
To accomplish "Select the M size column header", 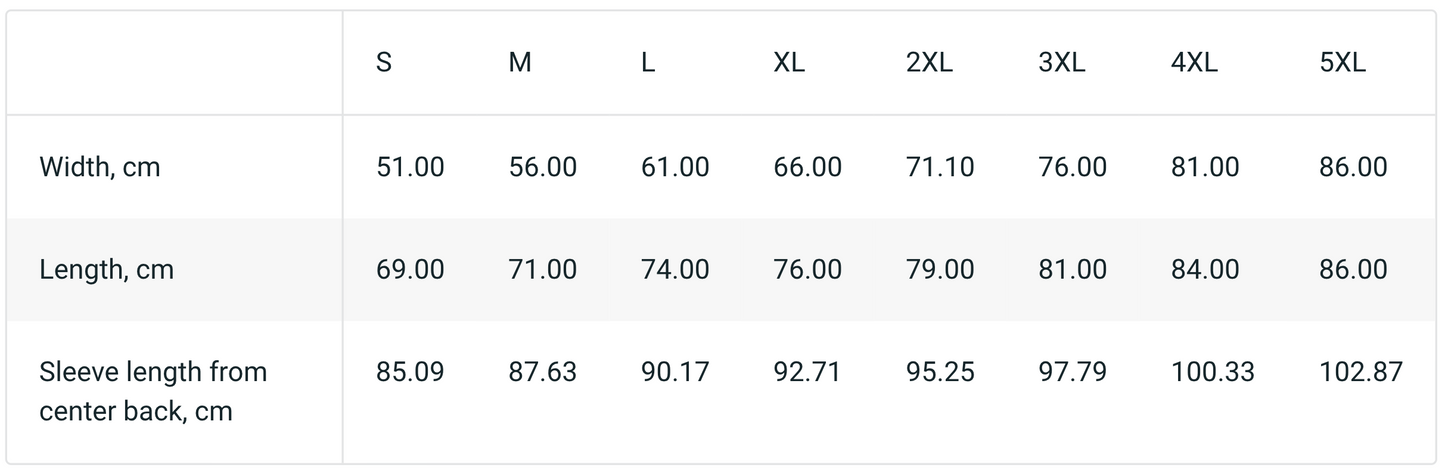I will pos(520,63).
